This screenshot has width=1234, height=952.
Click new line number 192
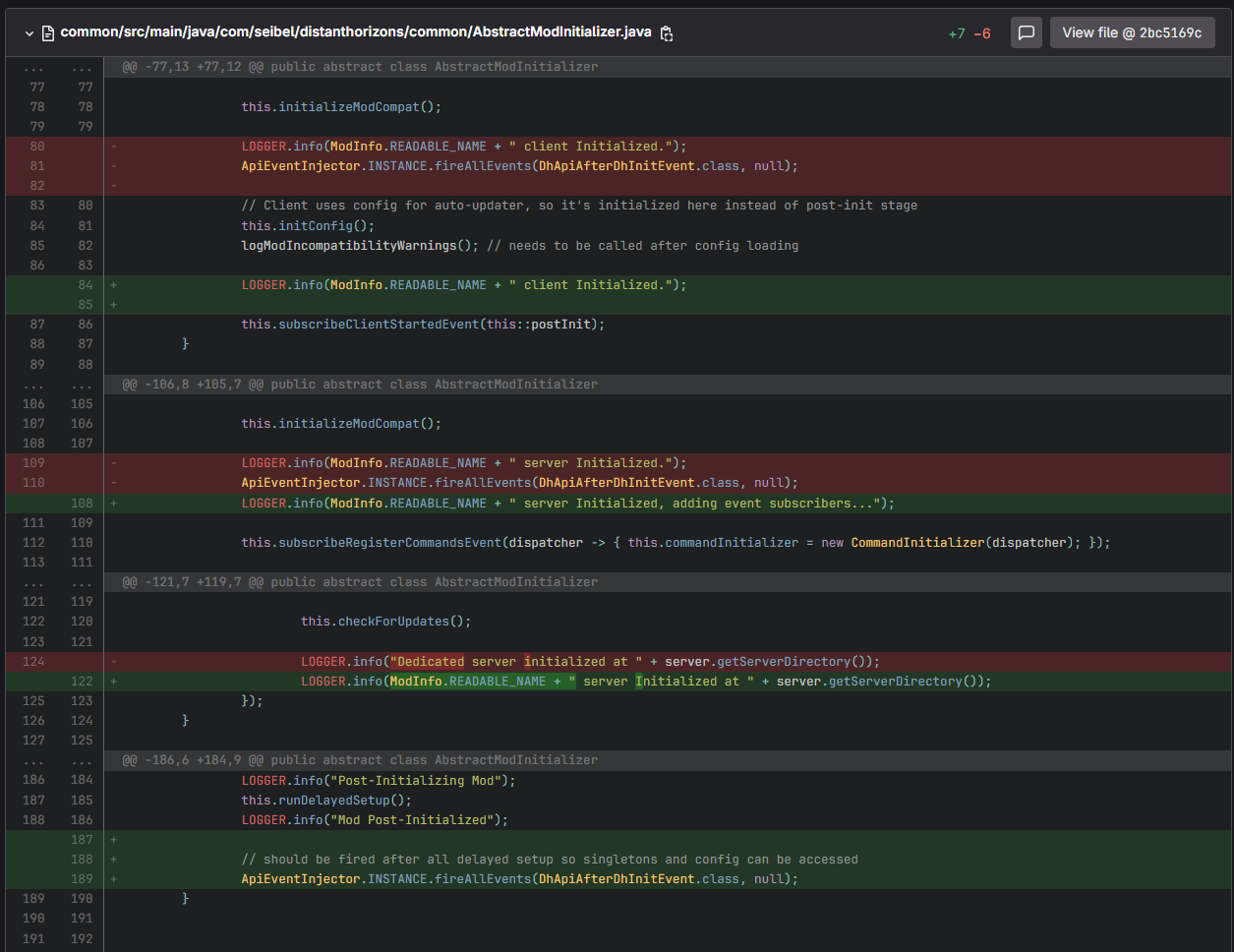pyautogui.click(x=82, y=939)
